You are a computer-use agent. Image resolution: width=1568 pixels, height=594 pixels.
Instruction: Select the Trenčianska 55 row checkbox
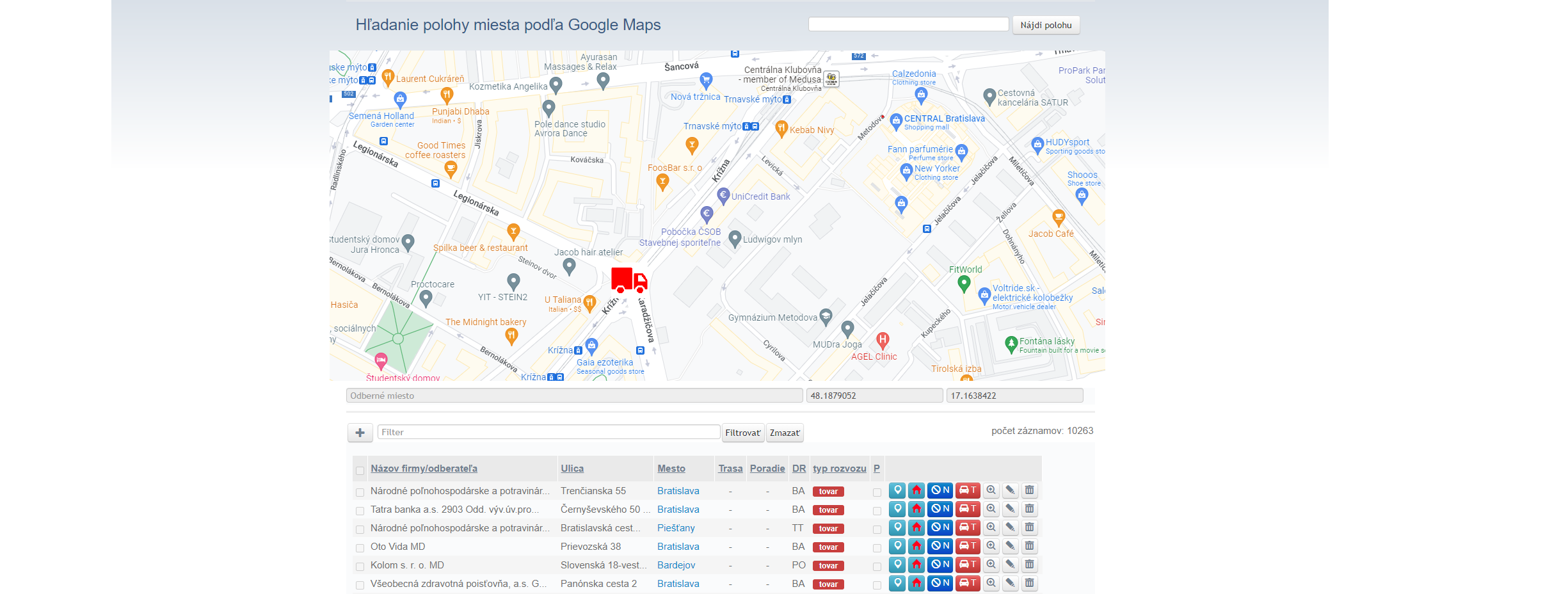360,492
